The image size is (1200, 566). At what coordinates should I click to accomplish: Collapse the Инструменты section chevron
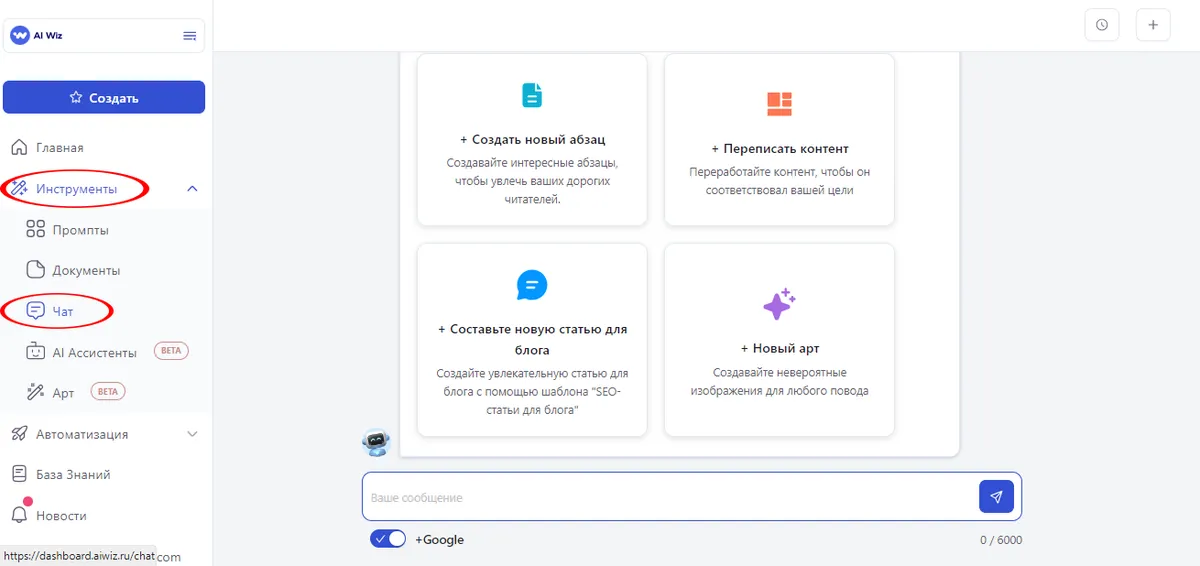[192, 189]
